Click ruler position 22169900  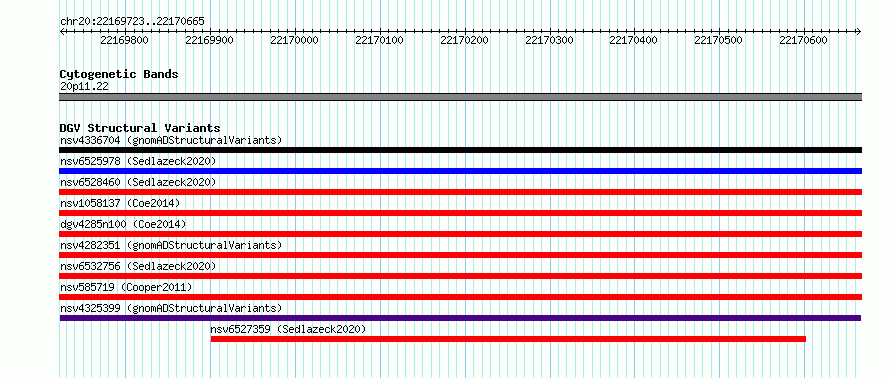coord(209,40)
